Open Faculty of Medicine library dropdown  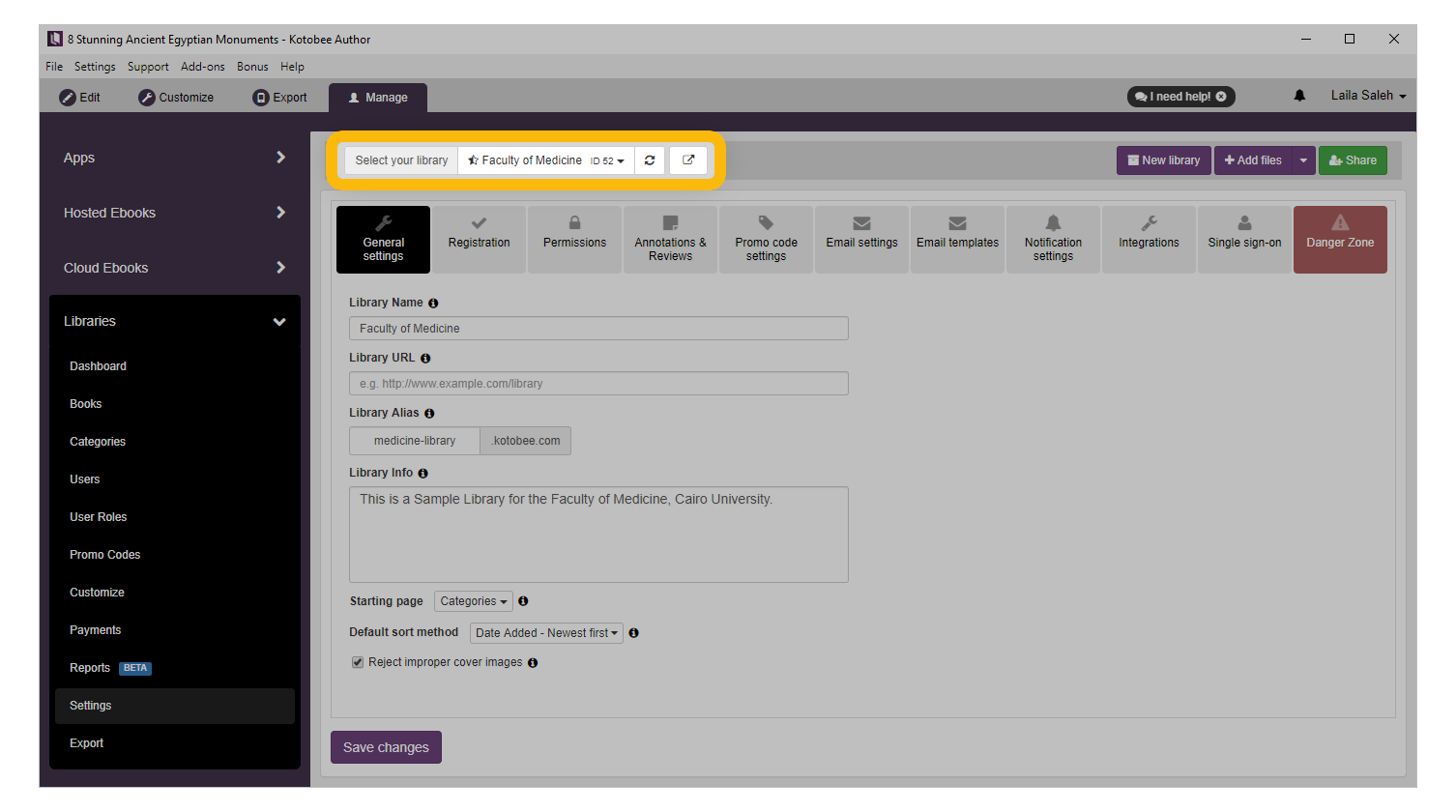click(546, 160)
